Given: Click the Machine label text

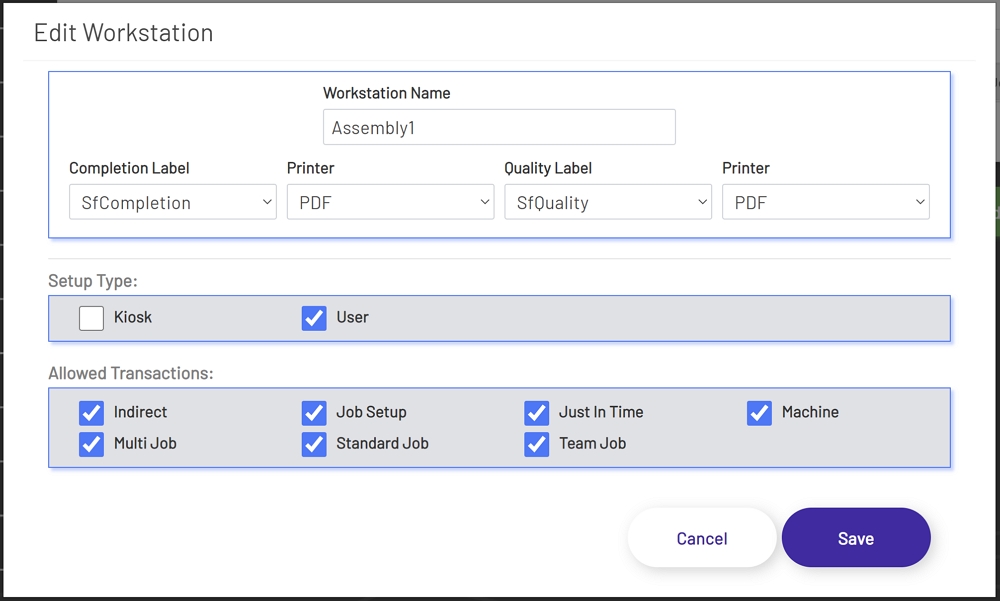Looking at the screenshot, I should [x=810, y=412].
